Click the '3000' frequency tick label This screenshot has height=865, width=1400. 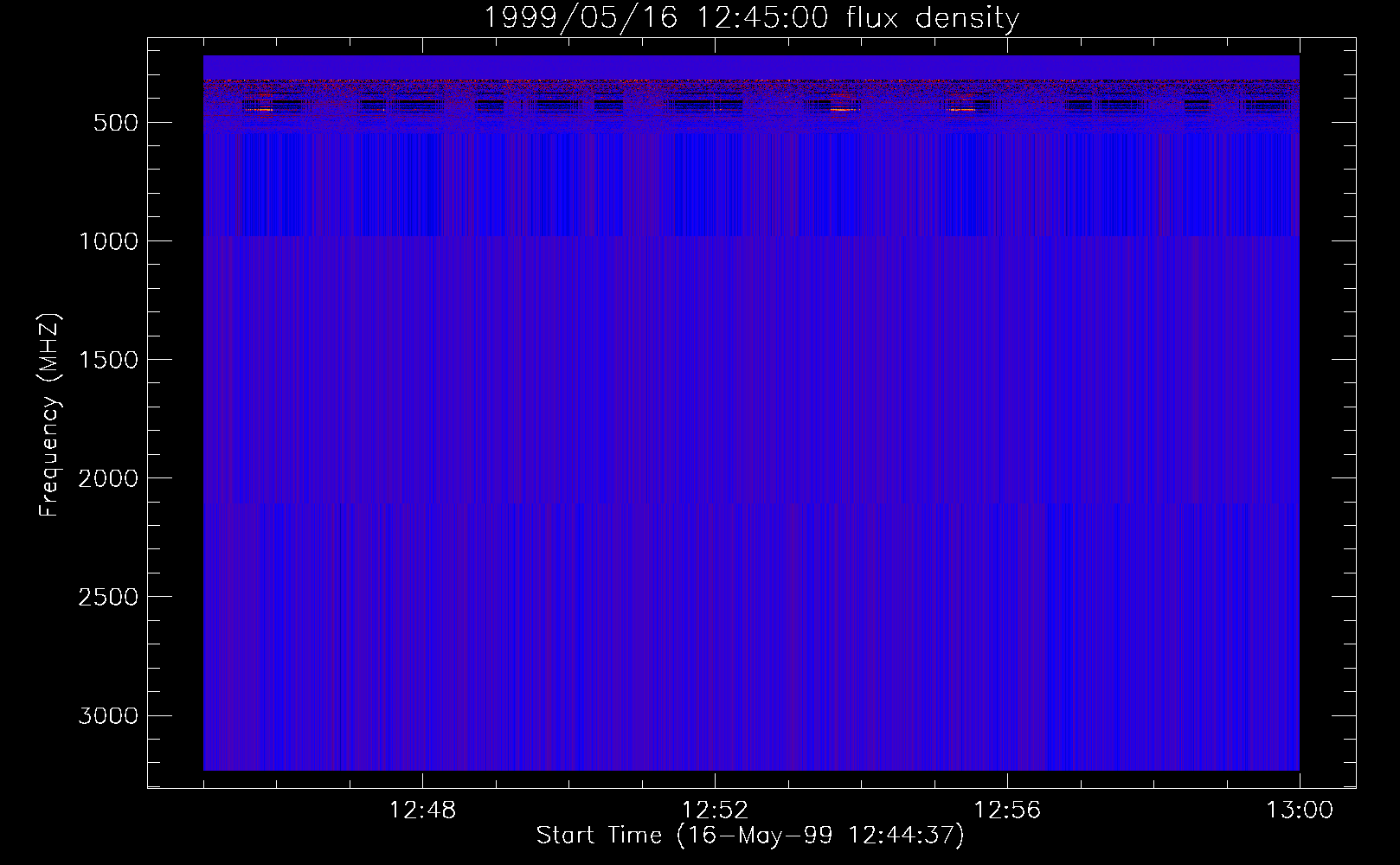pos(108,715)
